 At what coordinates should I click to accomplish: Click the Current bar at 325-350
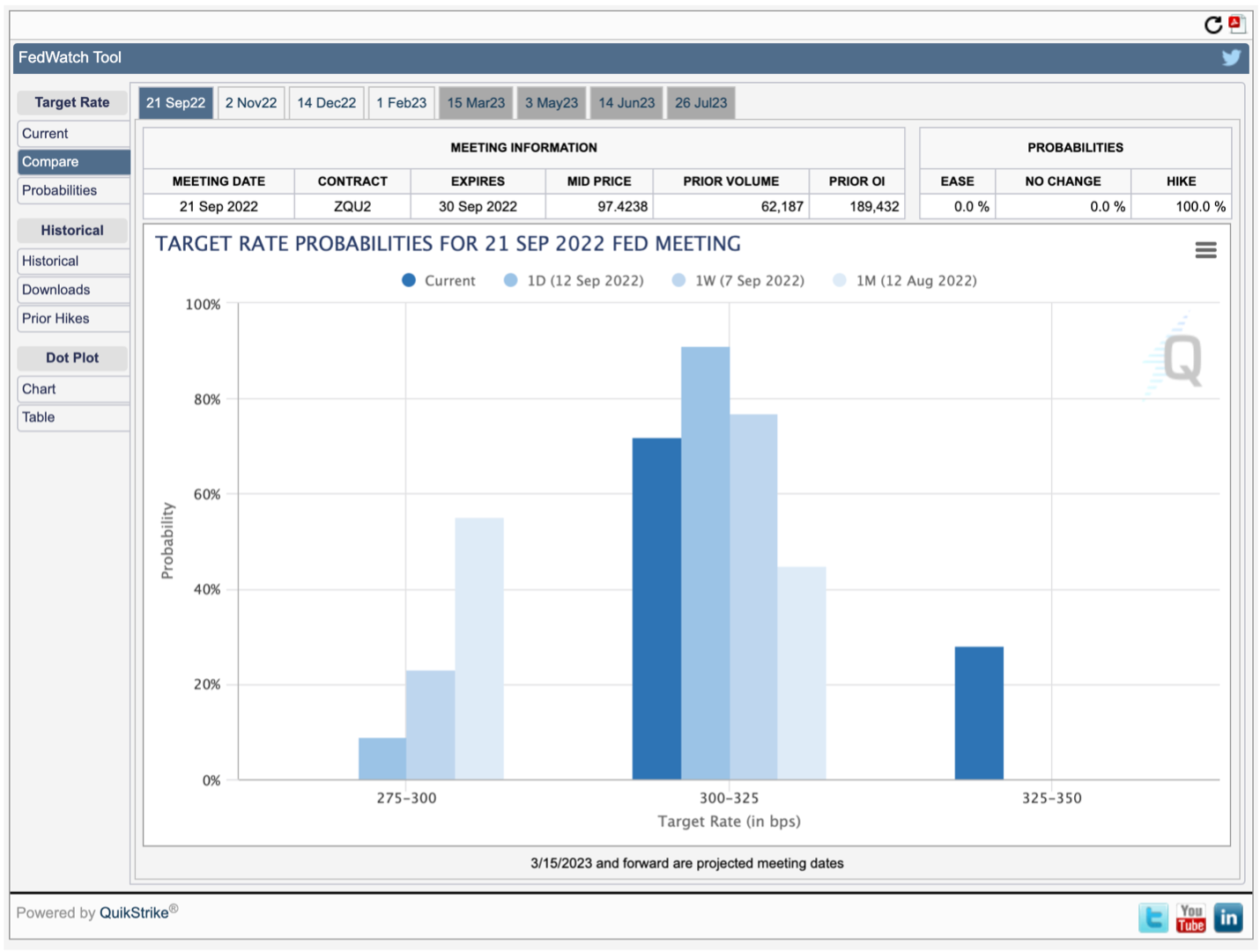979,713
